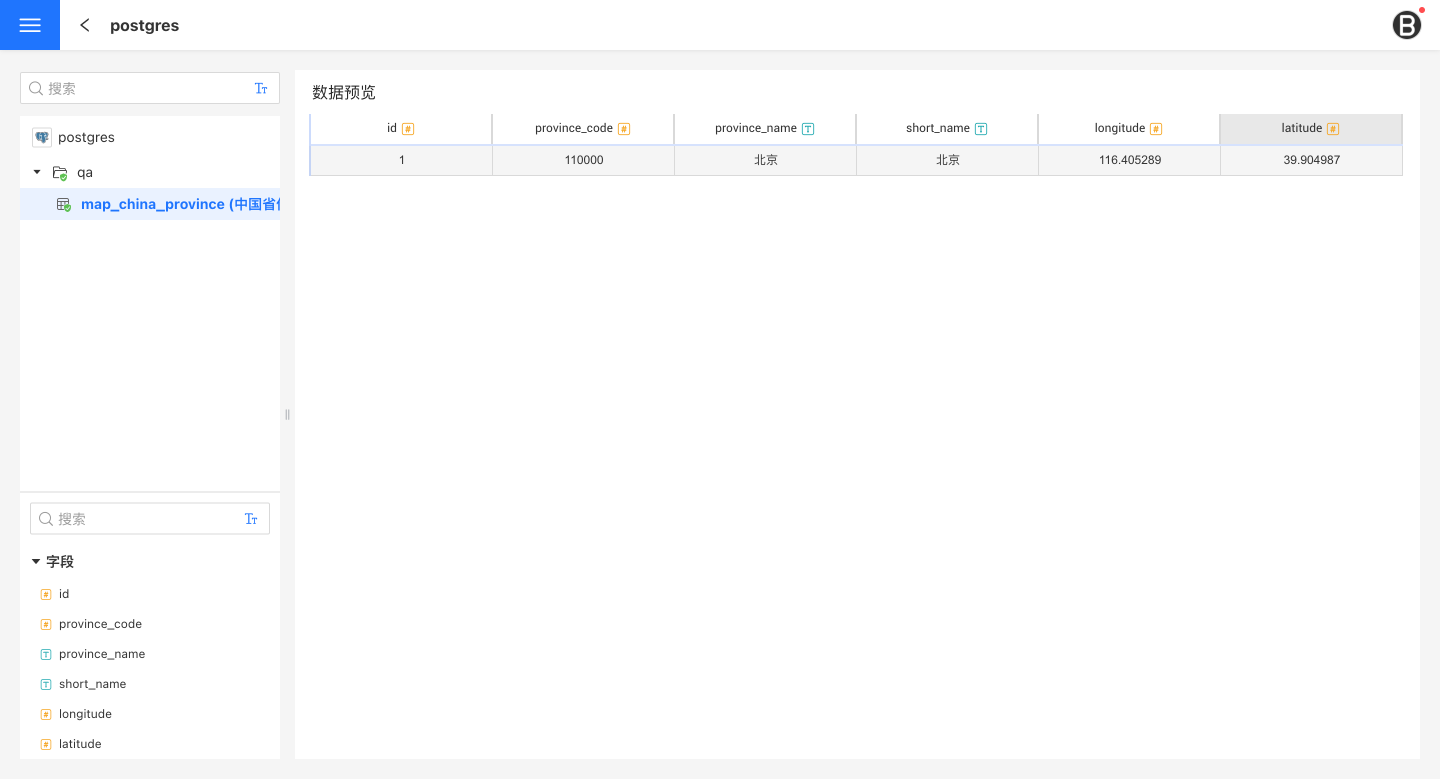Click type icon on short_name column header
The image size is (1440, 779).
pyautogui.click(x=981, y=129)
